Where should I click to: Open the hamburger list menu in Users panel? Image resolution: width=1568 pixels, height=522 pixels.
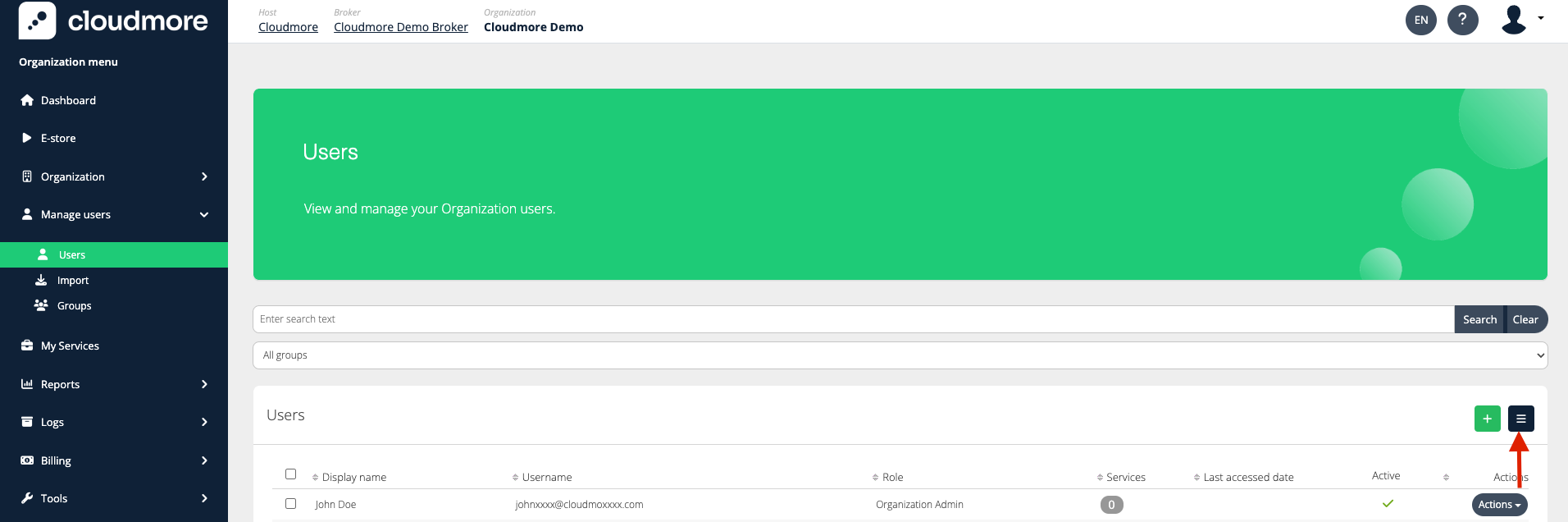[1520, 419]
